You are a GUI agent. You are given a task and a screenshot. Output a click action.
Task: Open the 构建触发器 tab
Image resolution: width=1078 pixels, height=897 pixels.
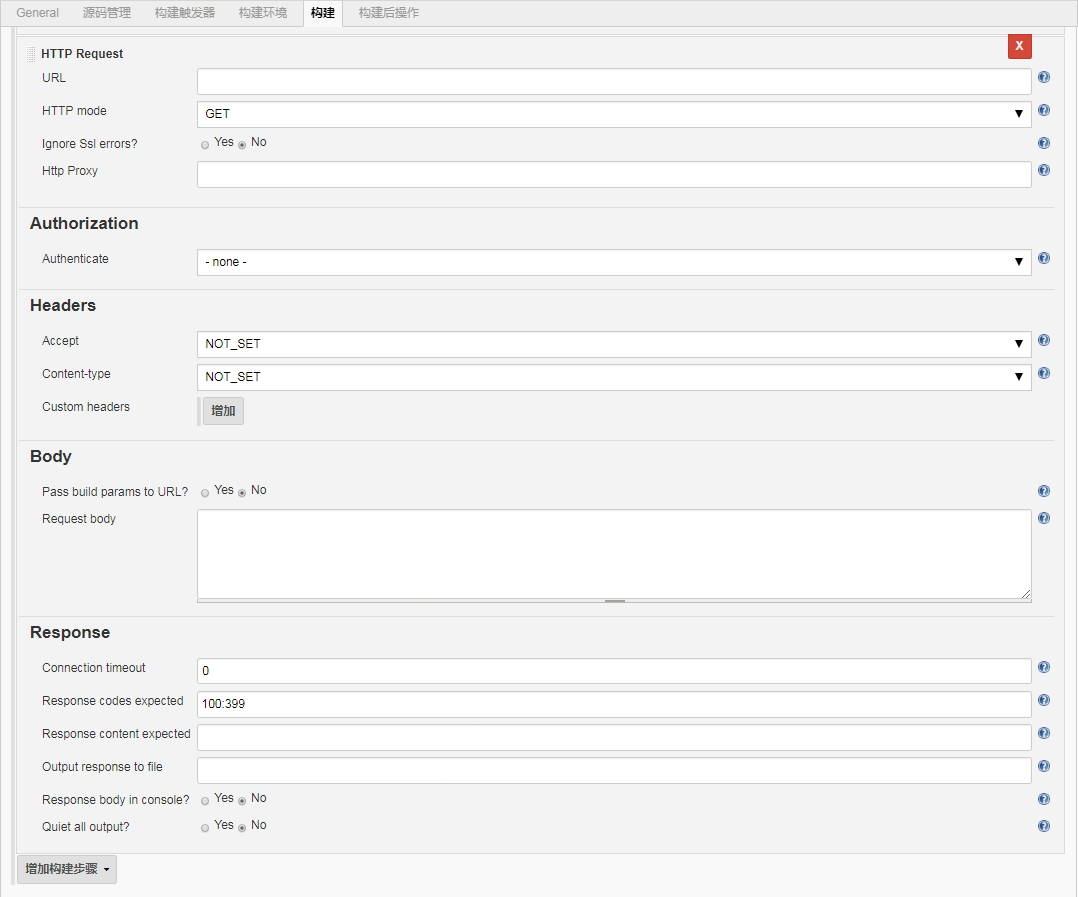click(185, 12)
